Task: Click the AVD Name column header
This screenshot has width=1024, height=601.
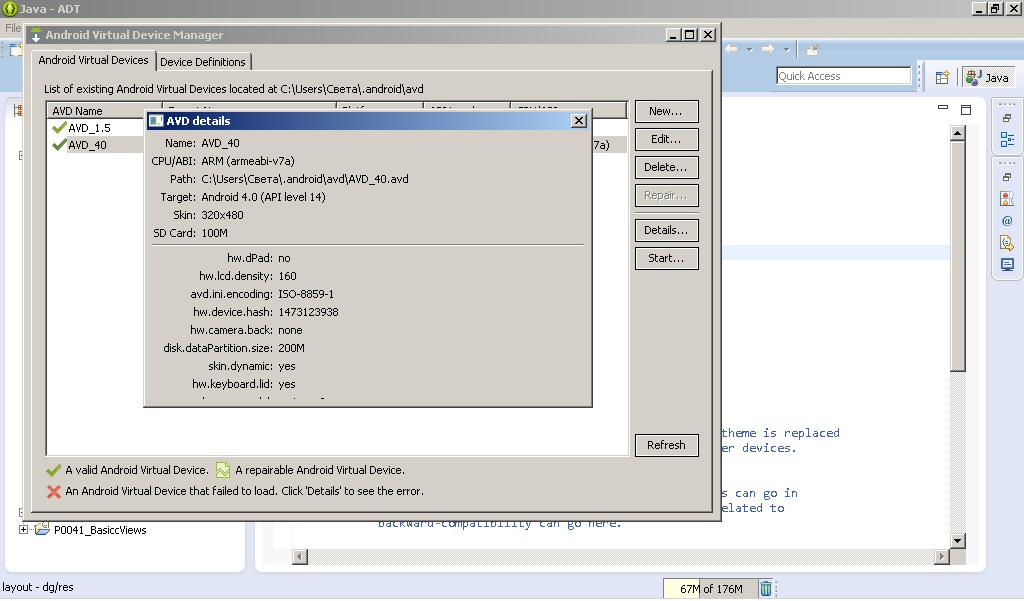Action: (x=104, y=110)
